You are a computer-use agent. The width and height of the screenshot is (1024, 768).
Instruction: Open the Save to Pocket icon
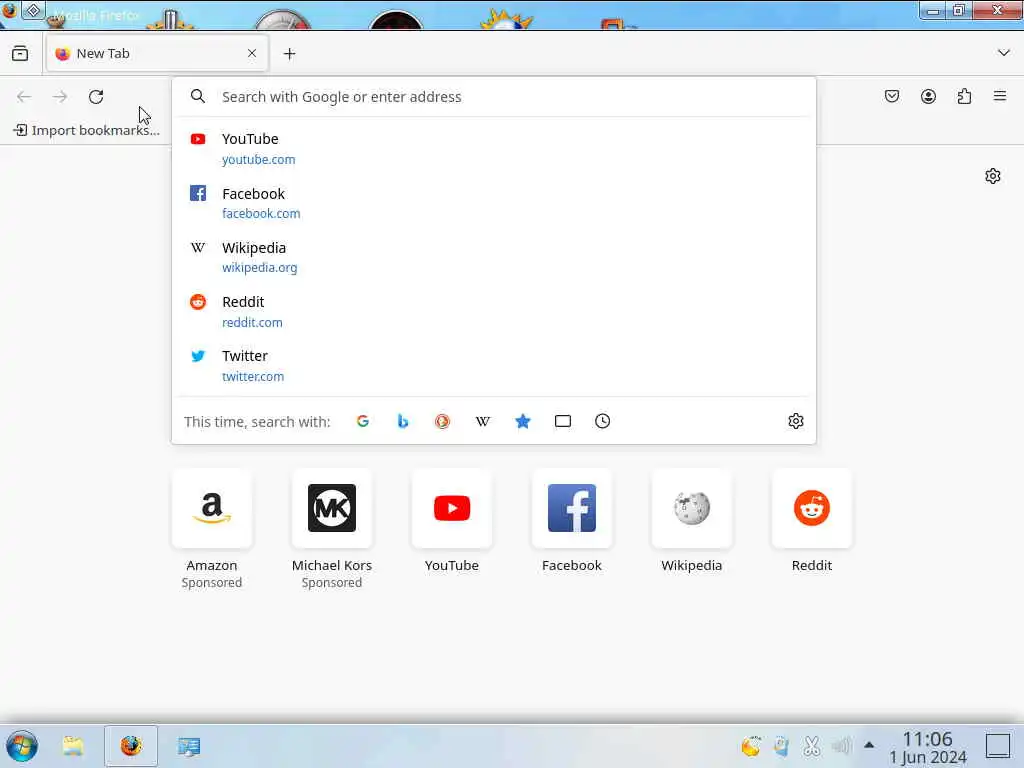(x=892, y=97)
